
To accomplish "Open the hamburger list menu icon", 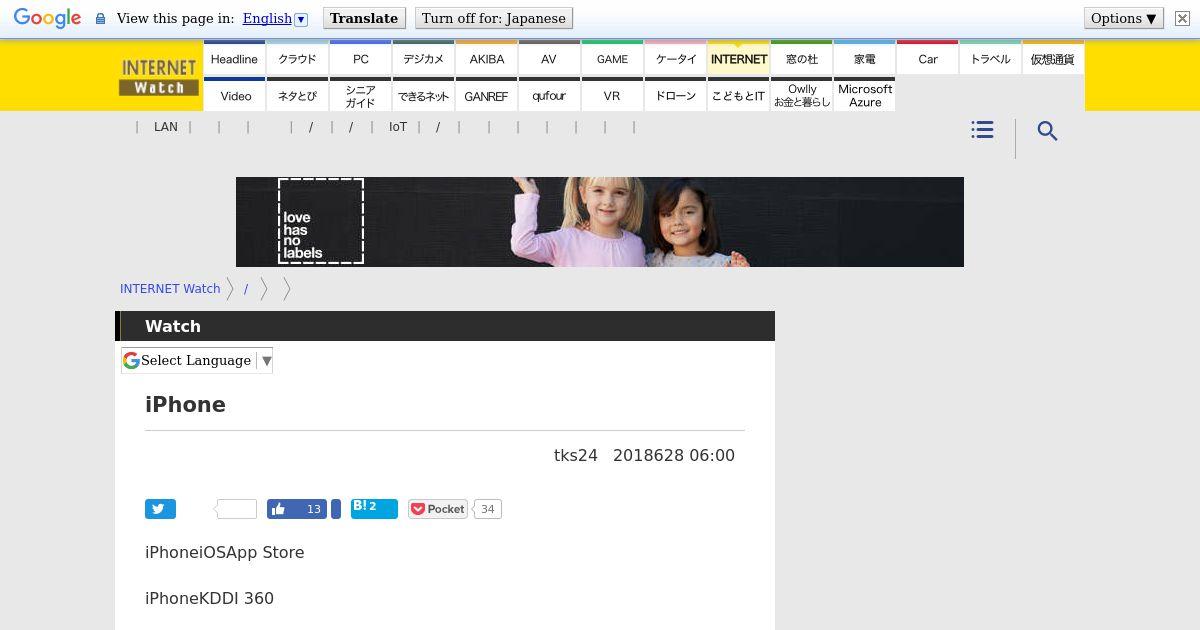I will (982, 130).
